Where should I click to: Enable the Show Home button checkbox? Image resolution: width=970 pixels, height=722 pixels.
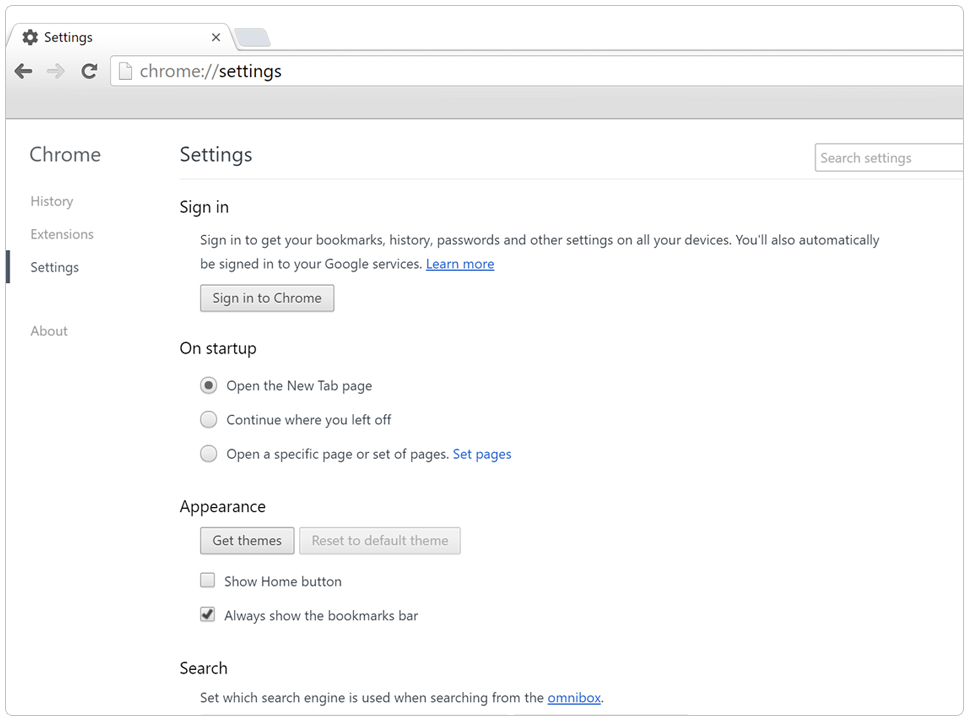[208, 581]
